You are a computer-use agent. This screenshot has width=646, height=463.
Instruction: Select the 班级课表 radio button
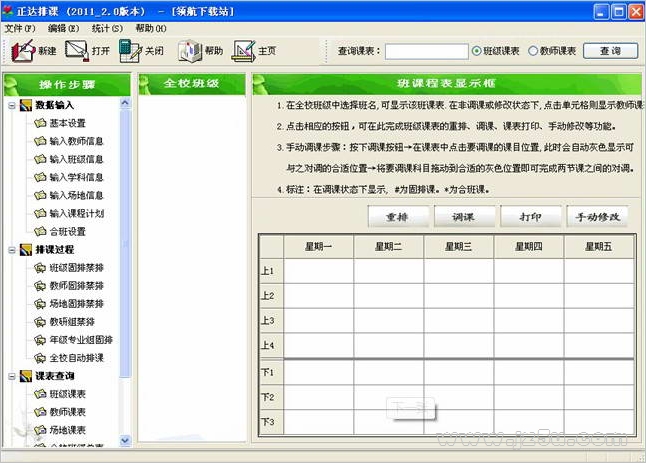click(476, 51)
